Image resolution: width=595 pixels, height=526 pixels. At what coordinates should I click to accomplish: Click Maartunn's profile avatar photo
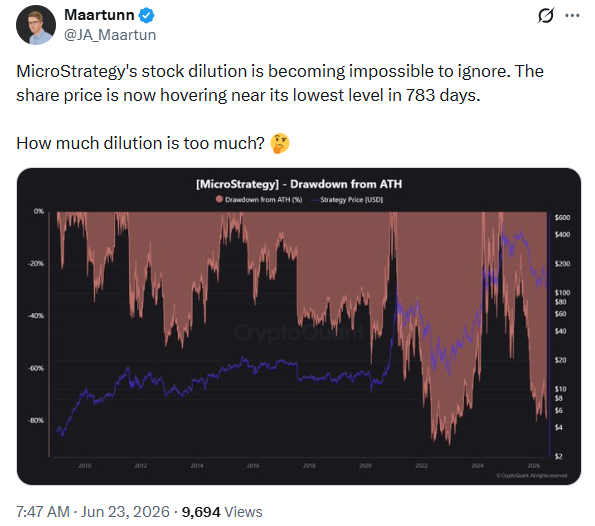click(36, 25)
